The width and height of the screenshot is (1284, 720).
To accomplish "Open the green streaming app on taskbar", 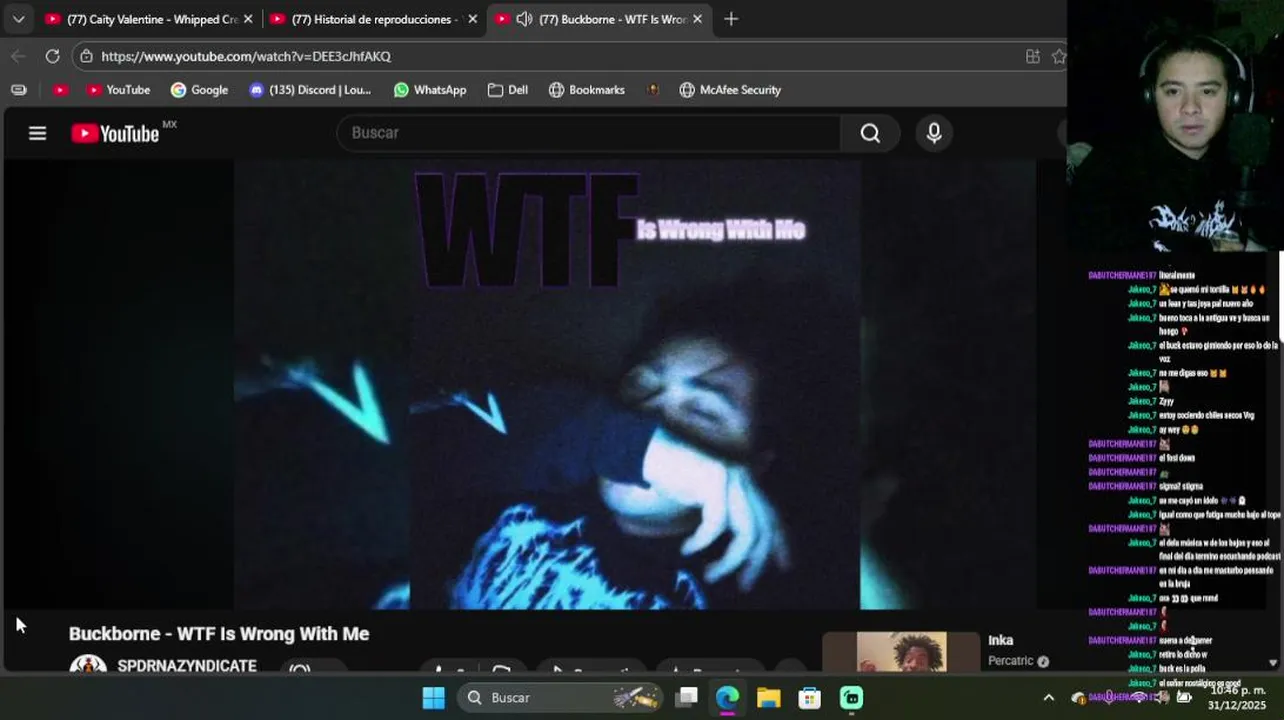I will click(x=851, y=698).
